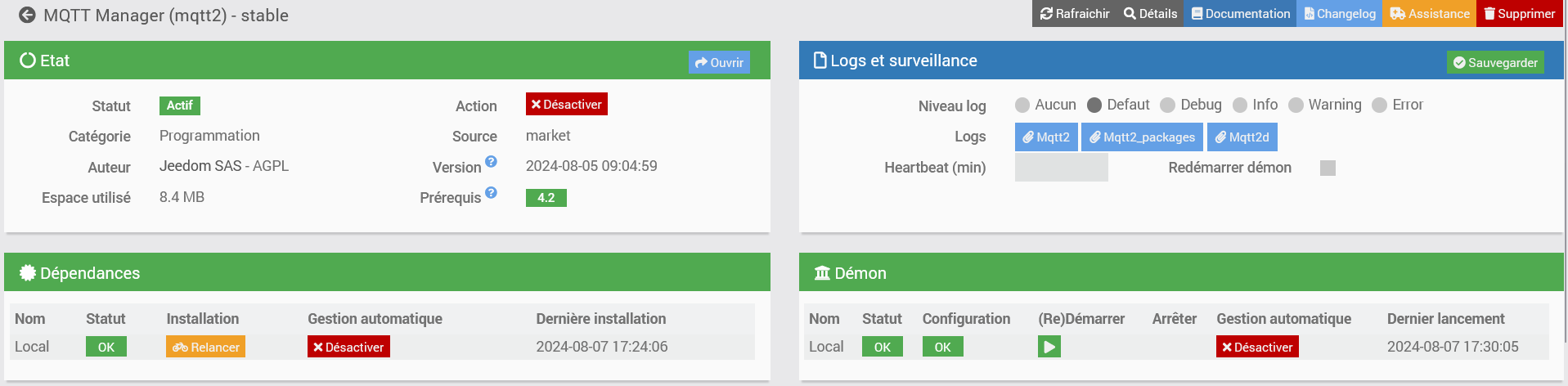Screen dimensions: 1568x386
Task: Click the red Supprimer button
Action: tap(1520, 14)
